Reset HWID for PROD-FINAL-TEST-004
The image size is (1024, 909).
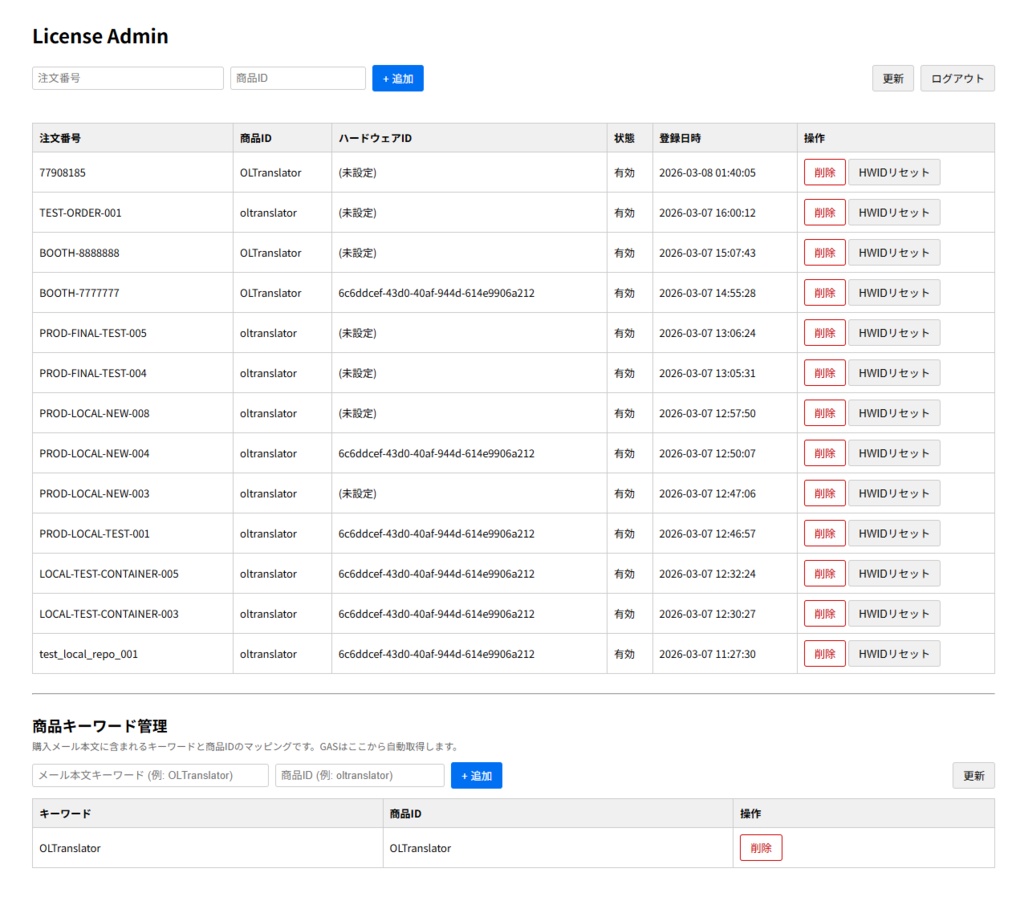click(x=894, y=373)
